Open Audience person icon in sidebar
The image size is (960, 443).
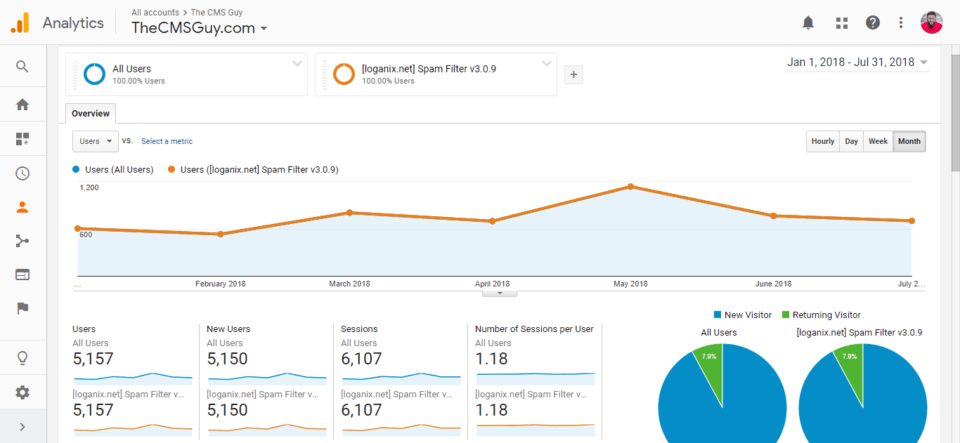point(23,207)
